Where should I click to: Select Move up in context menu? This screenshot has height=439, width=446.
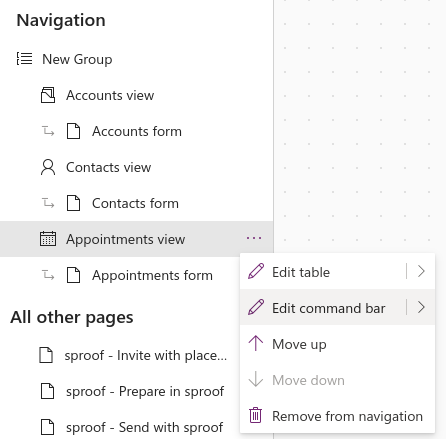coord(337,344)
